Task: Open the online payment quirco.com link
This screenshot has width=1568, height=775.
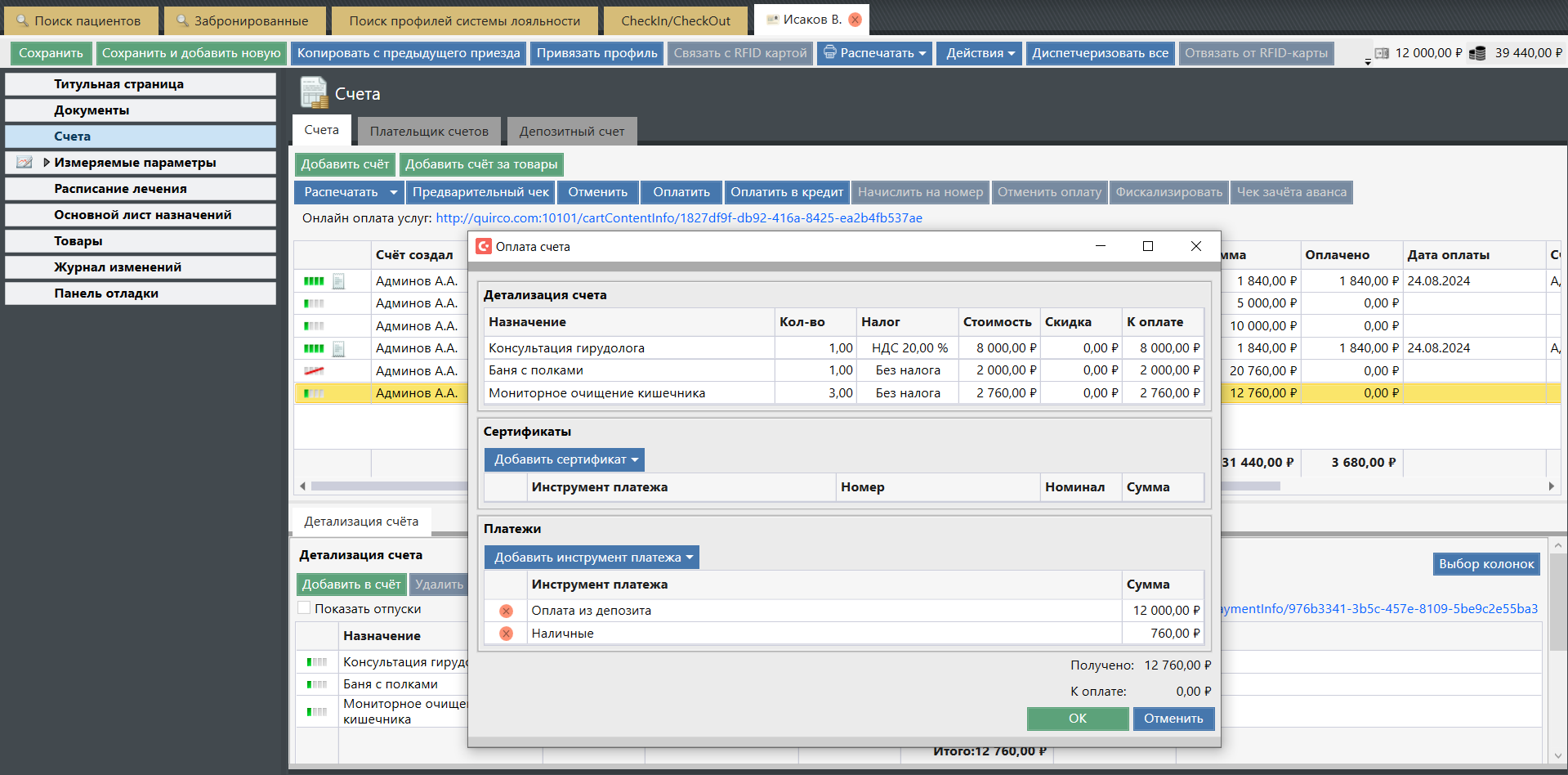Action: coord(678,218)
